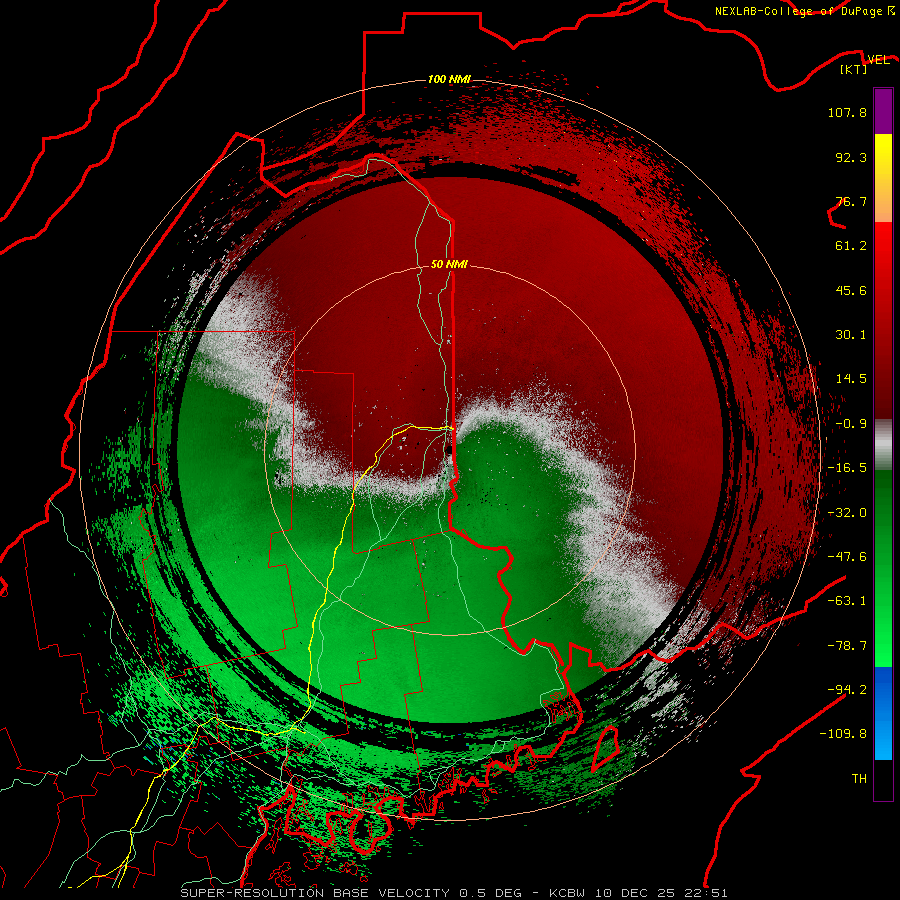
Task: Select the 92.3 velocity scale value
Action: coord(851,157)
